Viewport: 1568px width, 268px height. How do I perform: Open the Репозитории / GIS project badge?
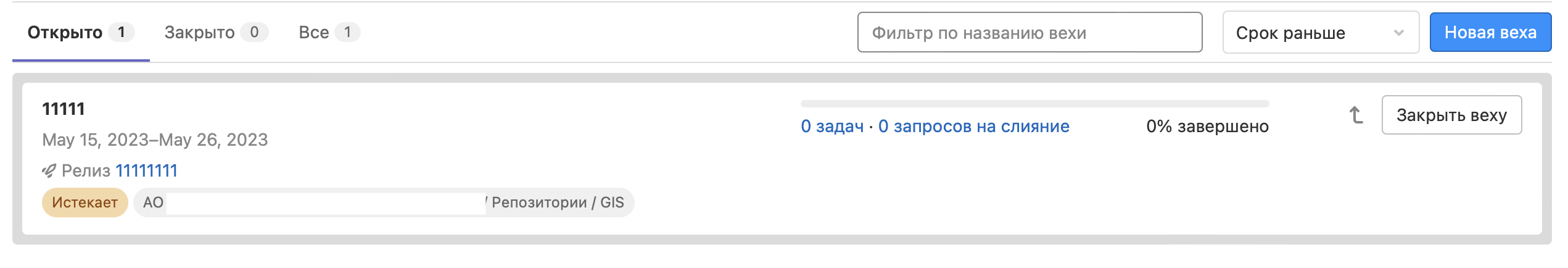[x=558, y=203]
